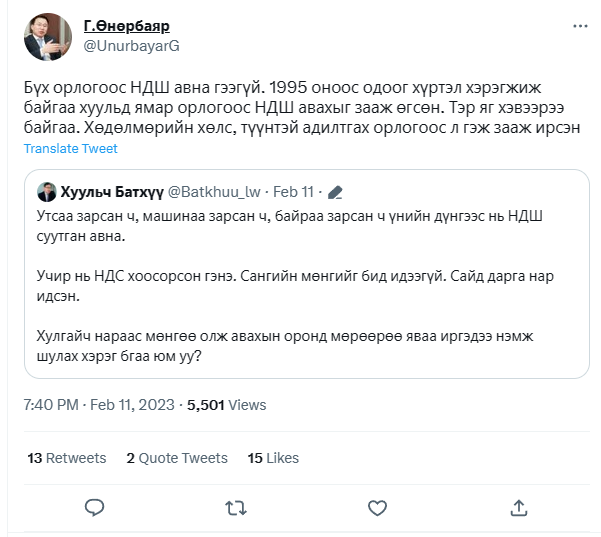Show the 15 Likes list
The image size is (601, 537).
tap(273, 457)
